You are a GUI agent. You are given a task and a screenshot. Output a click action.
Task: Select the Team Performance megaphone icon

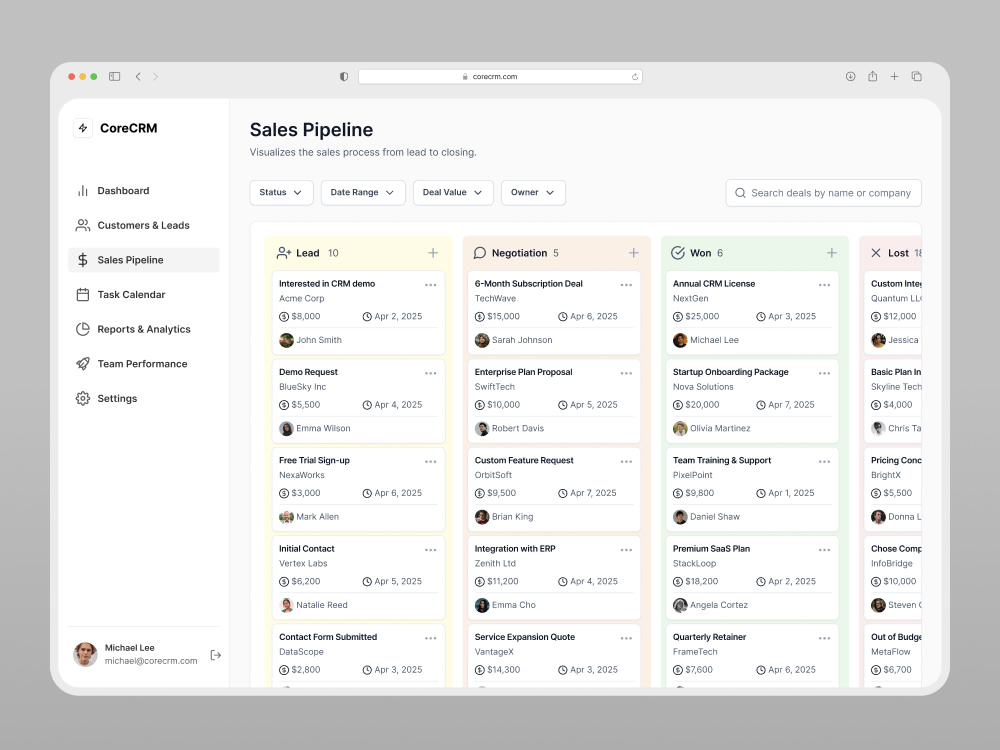tap(82, 363)
